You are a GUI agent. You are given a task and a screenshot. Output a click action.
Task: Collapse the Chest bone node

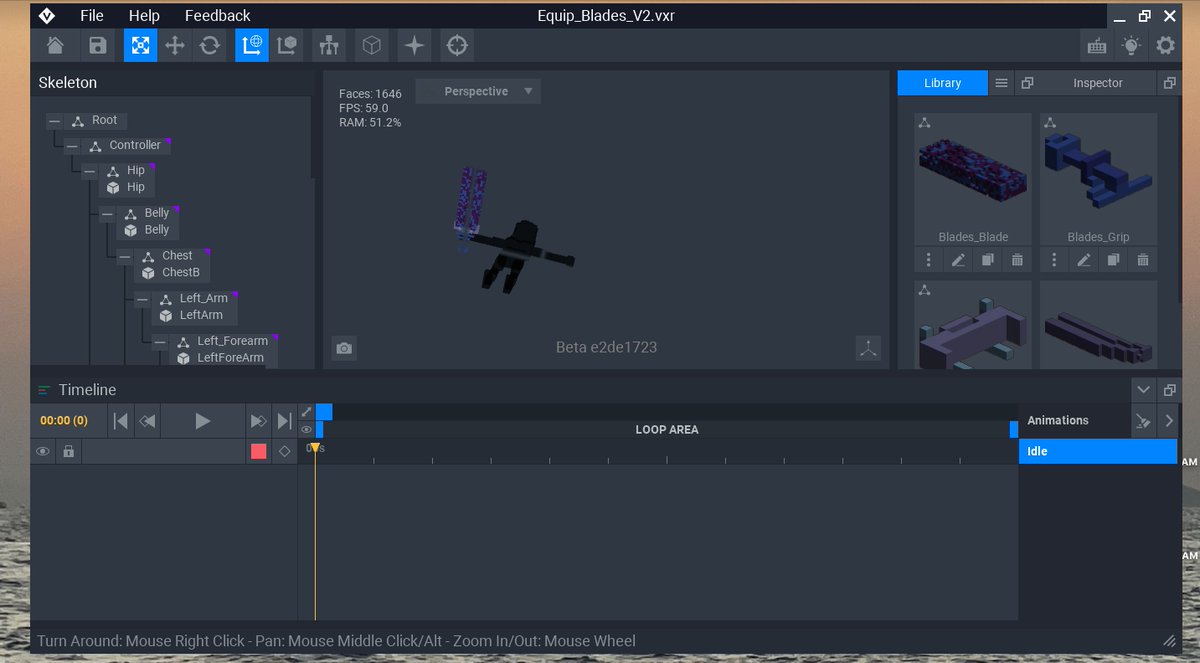click(x=124, y=257)
